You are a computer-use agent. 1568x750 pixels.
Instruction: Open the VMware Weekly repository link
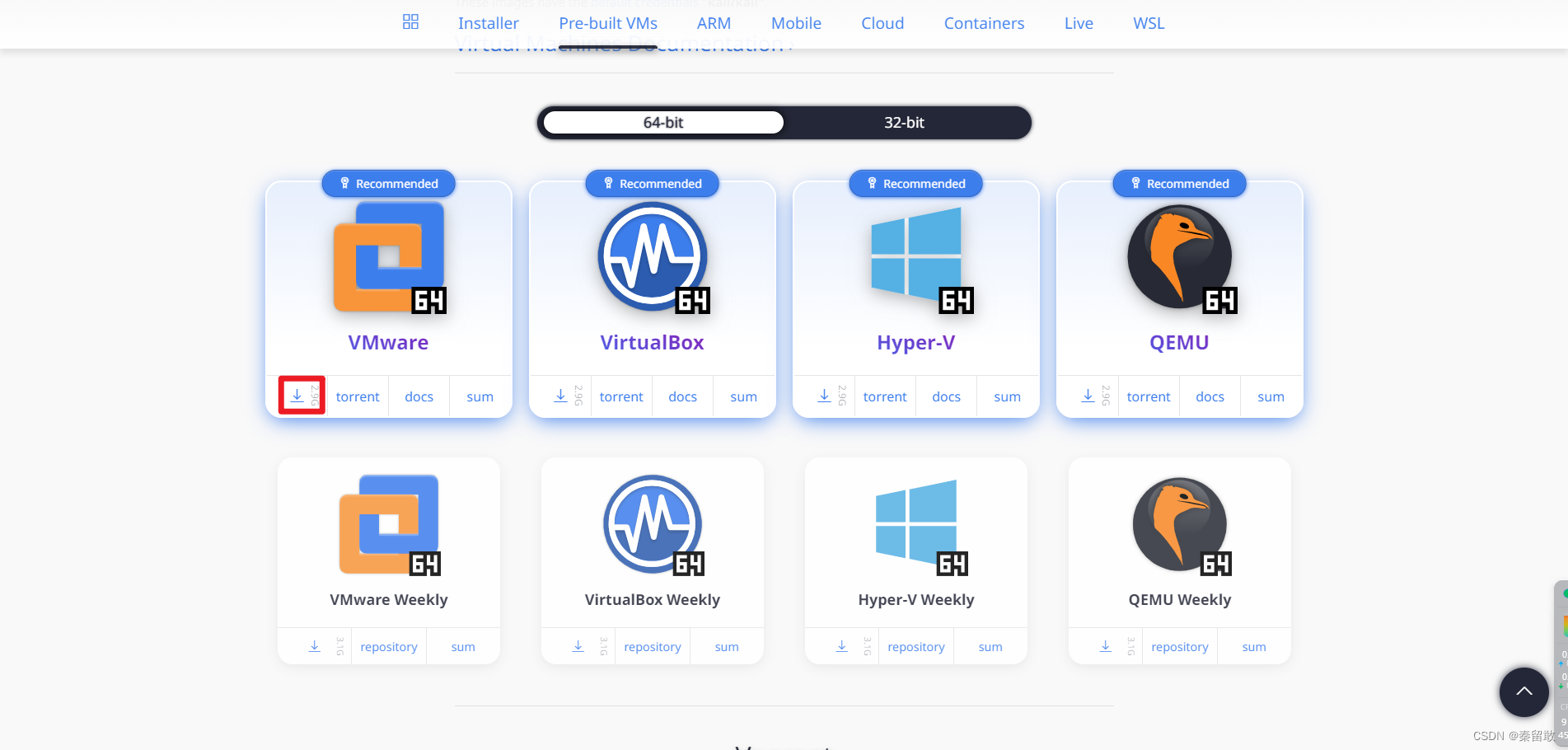(389, 647)
